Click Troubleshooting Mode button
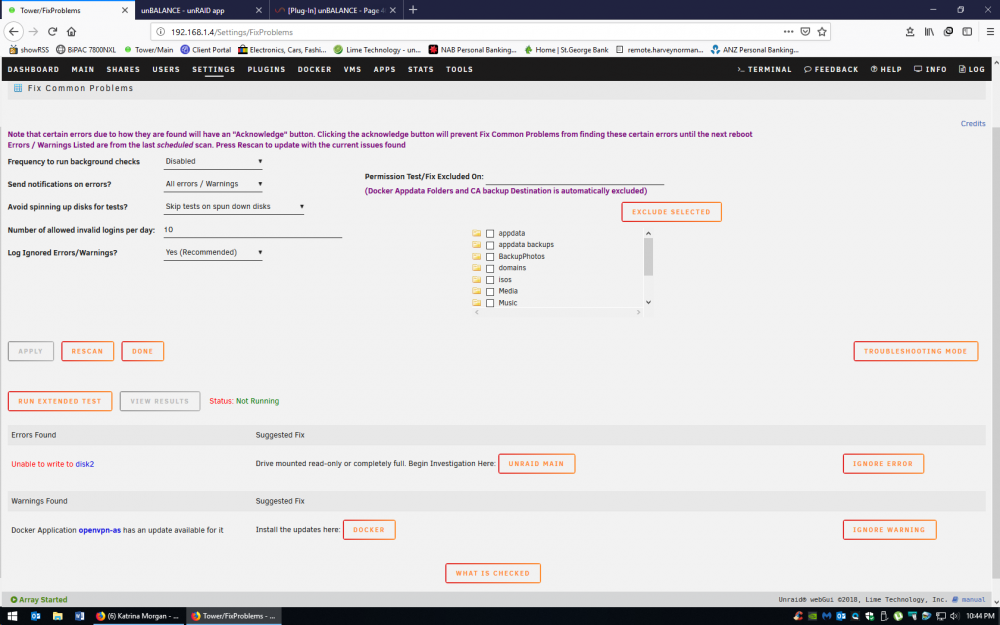This screenshot has height=625, width=1000. pyautogui.click(x=916, y=351)
